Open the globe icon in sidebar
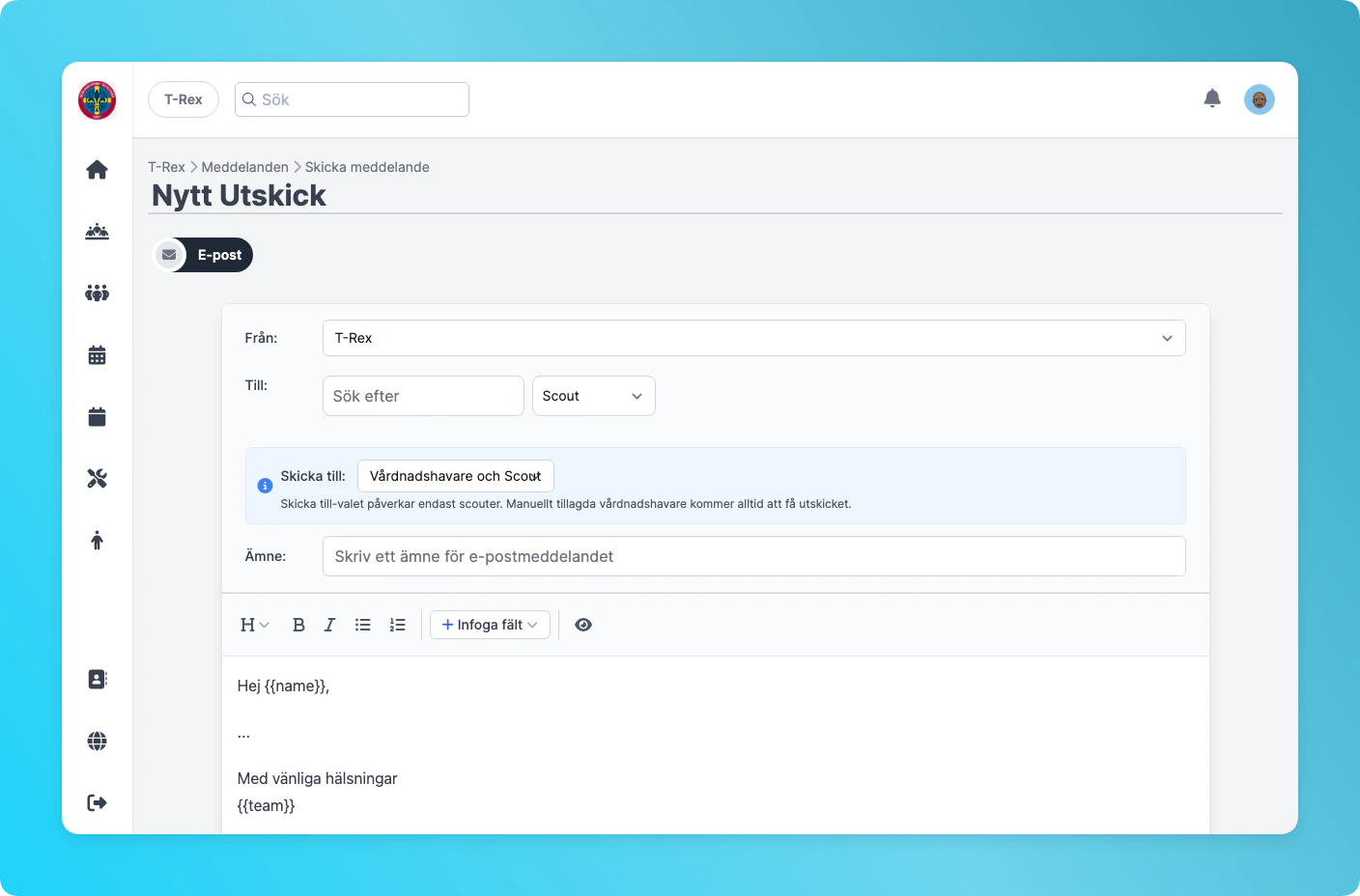The height and width of the screenshot is (896, 1360). [97, 741]
